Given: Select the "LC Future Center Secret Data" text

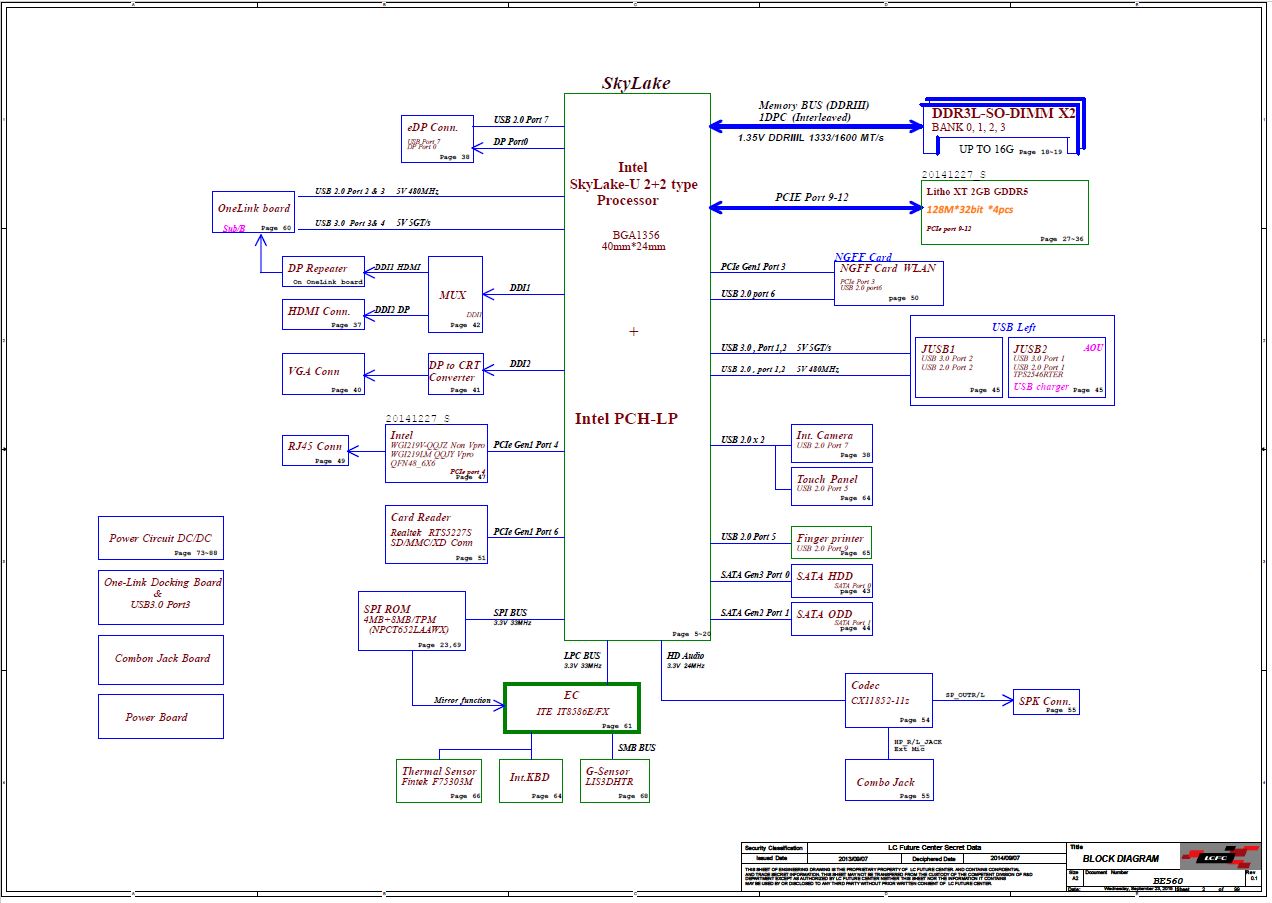Looking at the screenshot, I should (x=935, y=848).
